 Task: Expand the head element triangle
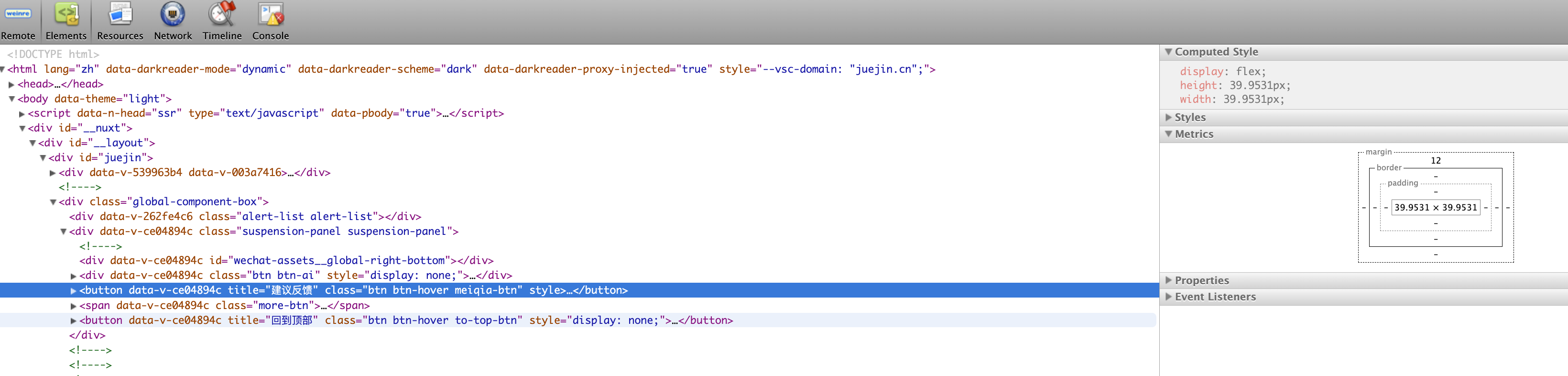[x=11, y=85]
